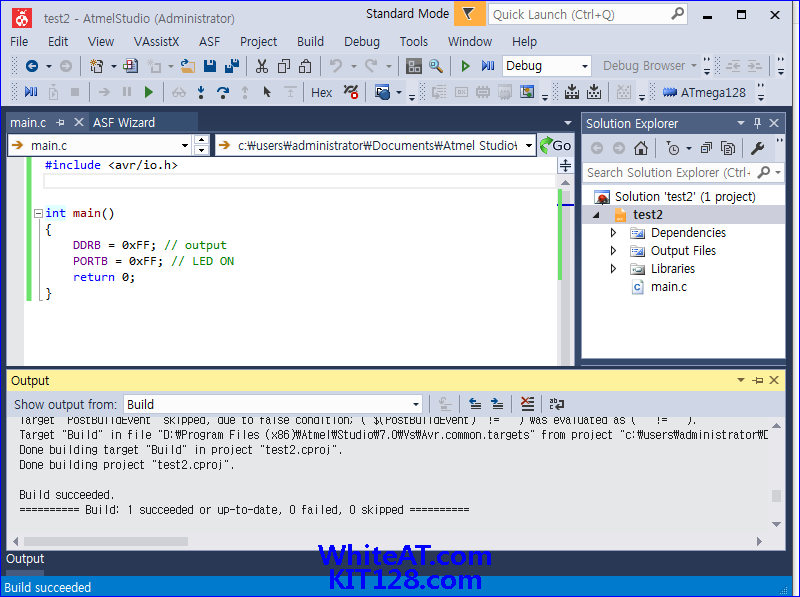Viewport: 800px width, 597px height.
Task: Click the Output tab at bottom
Action: click(25, 559)
